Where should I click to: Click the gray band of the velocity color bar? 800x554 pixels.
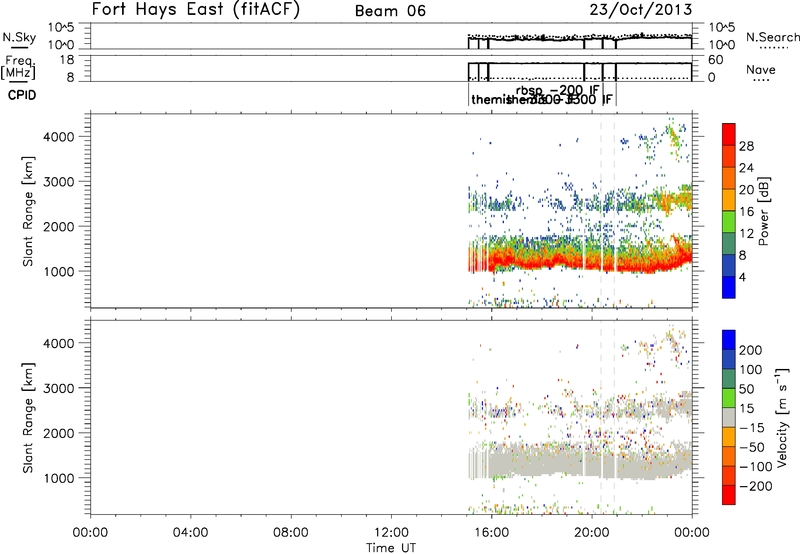(x=729, y=417)
